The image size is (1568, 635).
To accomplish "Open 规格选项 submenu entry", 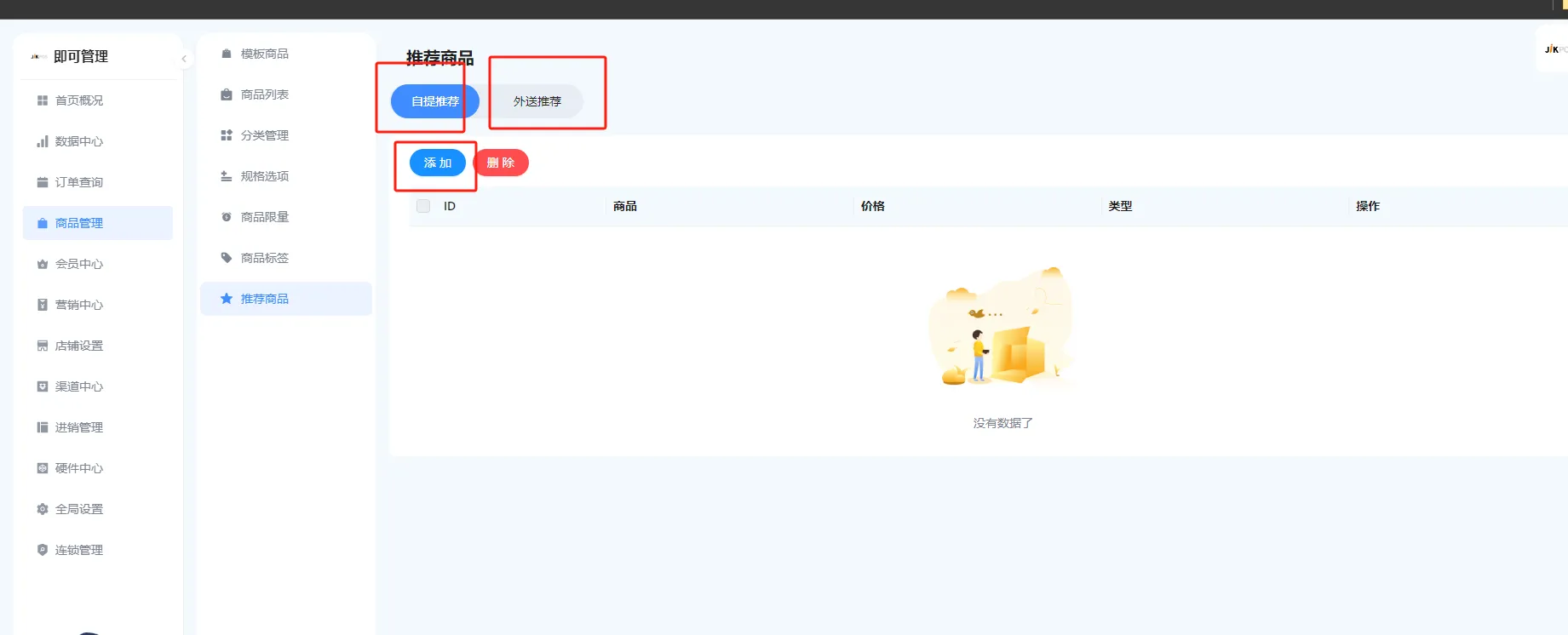I will (x=264, y=176).
